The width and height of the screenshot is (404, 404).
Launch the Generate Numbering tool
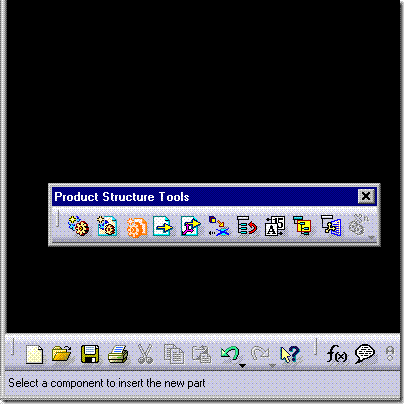275,226
